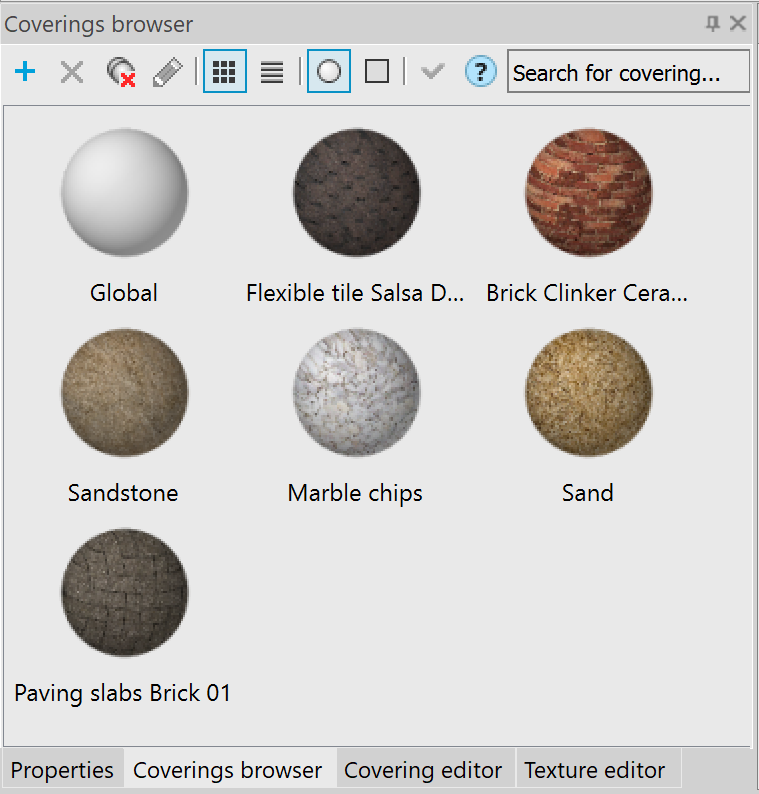Click the remove unused coverings icon
Viewport: 759px width, 794px height.
[x=120, y=72]
